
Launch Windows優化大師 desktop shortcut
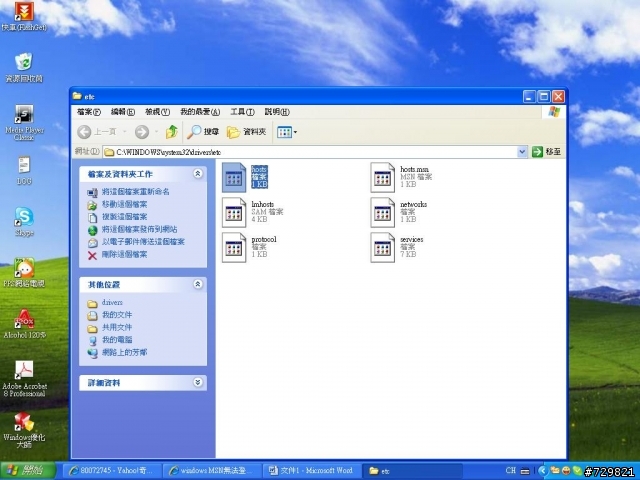[x=24, y=430]
